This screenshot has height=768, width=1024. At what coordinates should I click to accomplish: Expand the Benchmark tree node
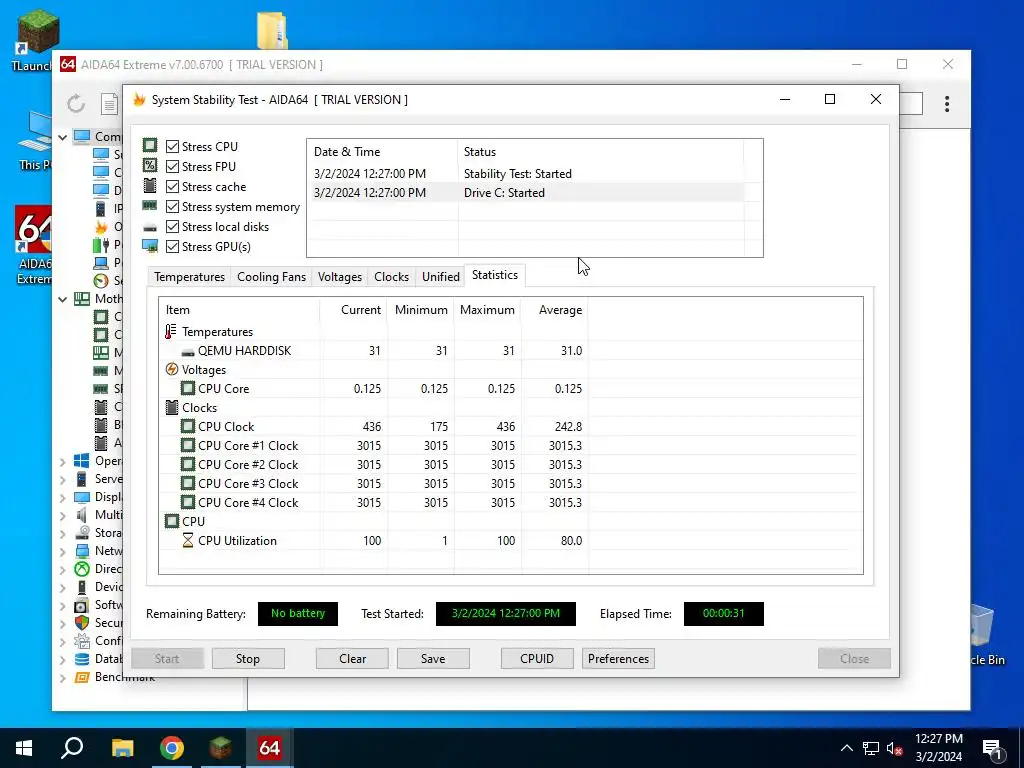point(63,678)
